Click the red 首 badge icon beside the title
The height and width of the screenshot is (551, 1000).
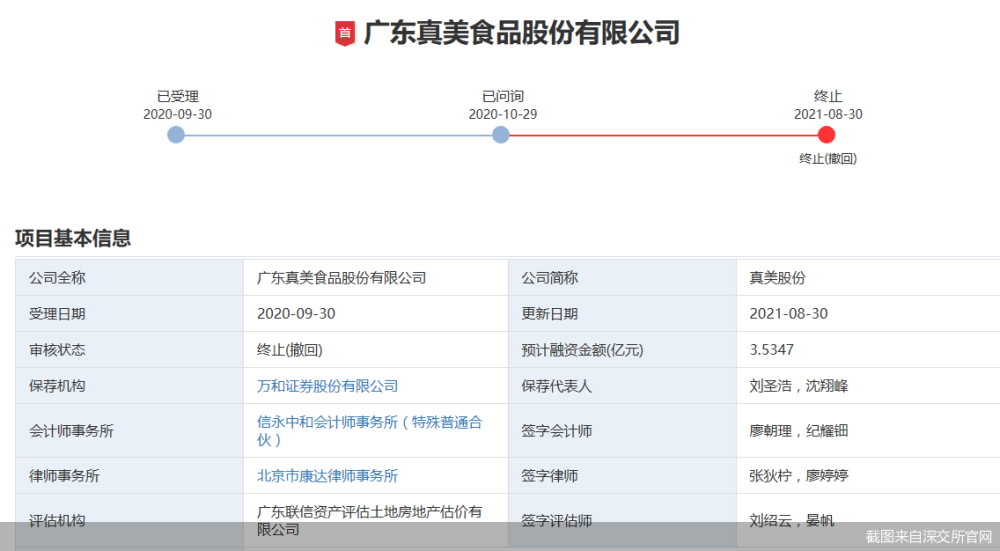[345, 33]
